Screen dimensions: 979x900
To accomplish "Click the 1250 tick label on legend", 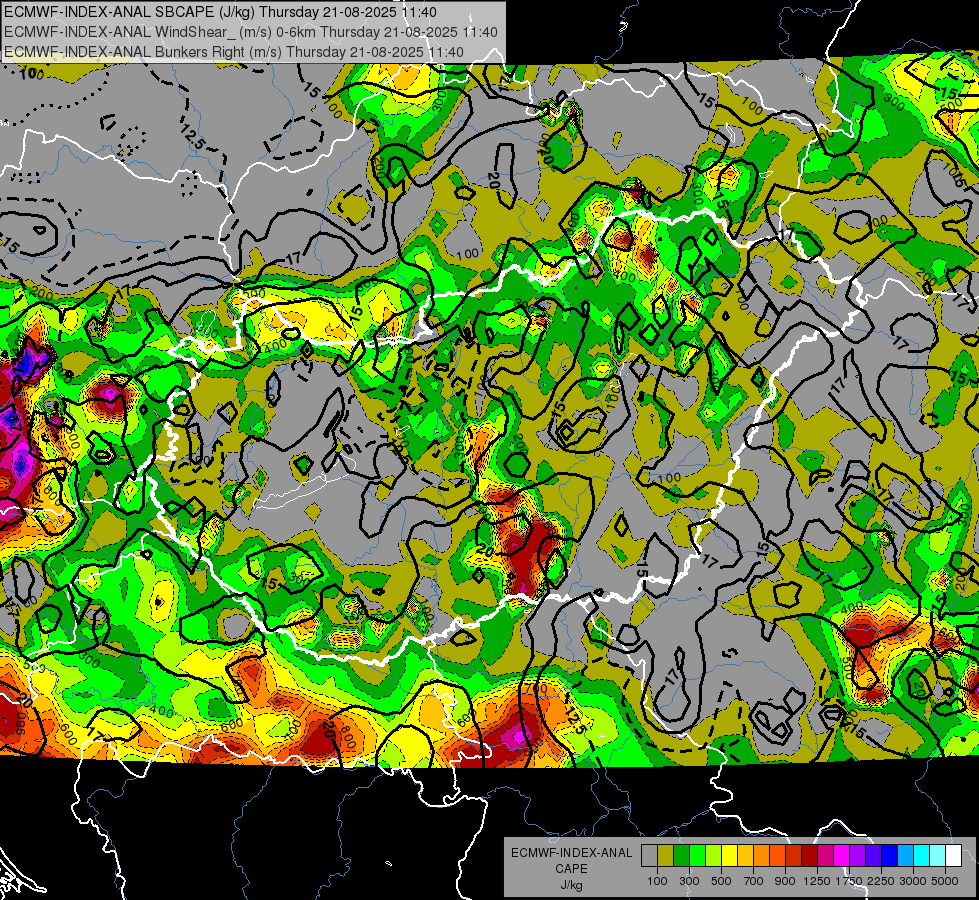I will (817, 881).
